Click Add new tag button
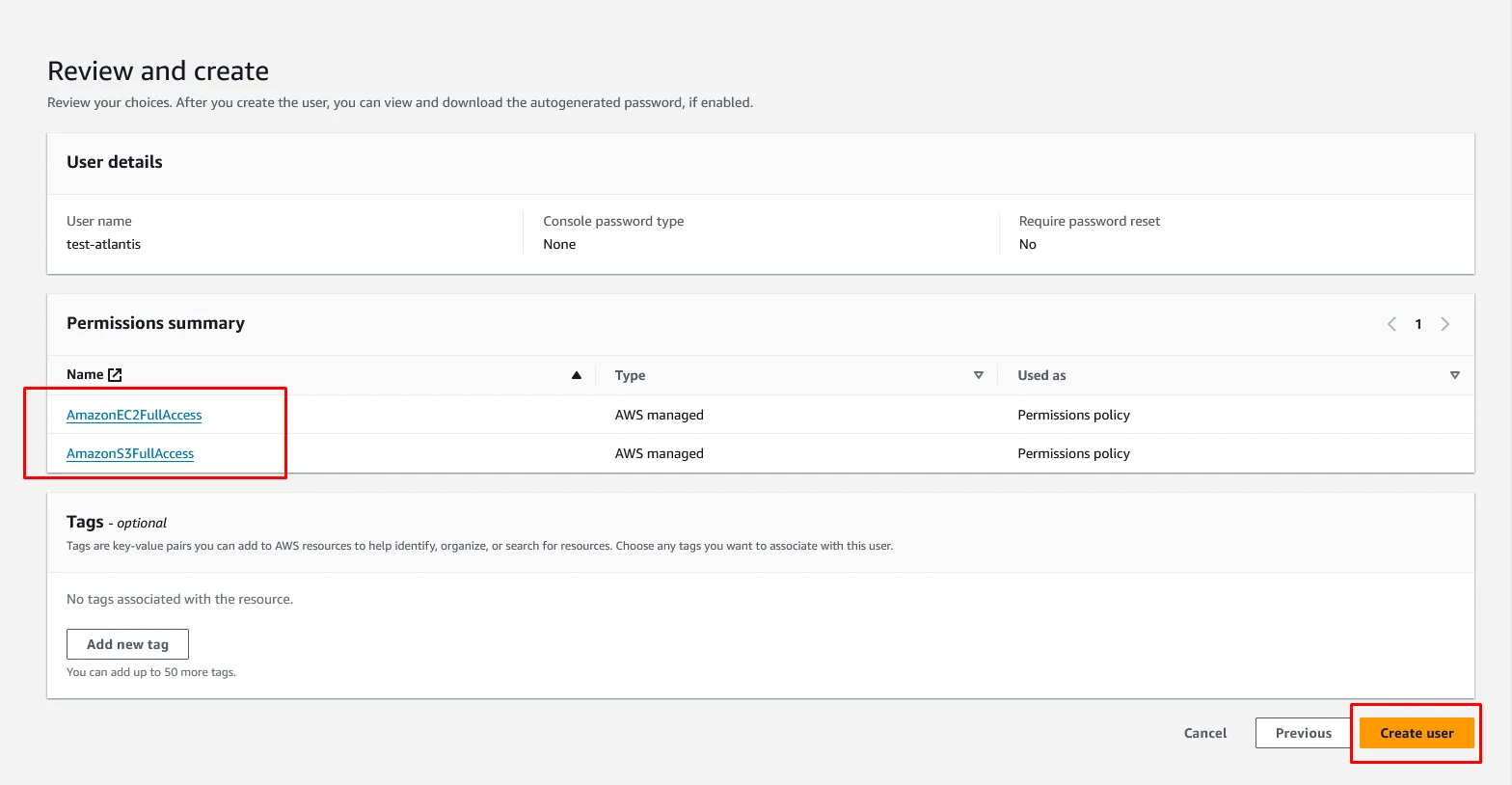This screenshot has height=785, width=1512. pyautogui.click(x=127, y=644)
